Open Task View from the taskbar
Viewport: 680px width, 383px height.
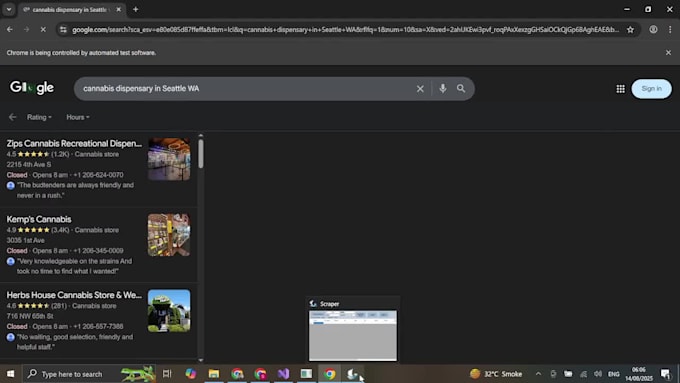click(x=167, y=373)
